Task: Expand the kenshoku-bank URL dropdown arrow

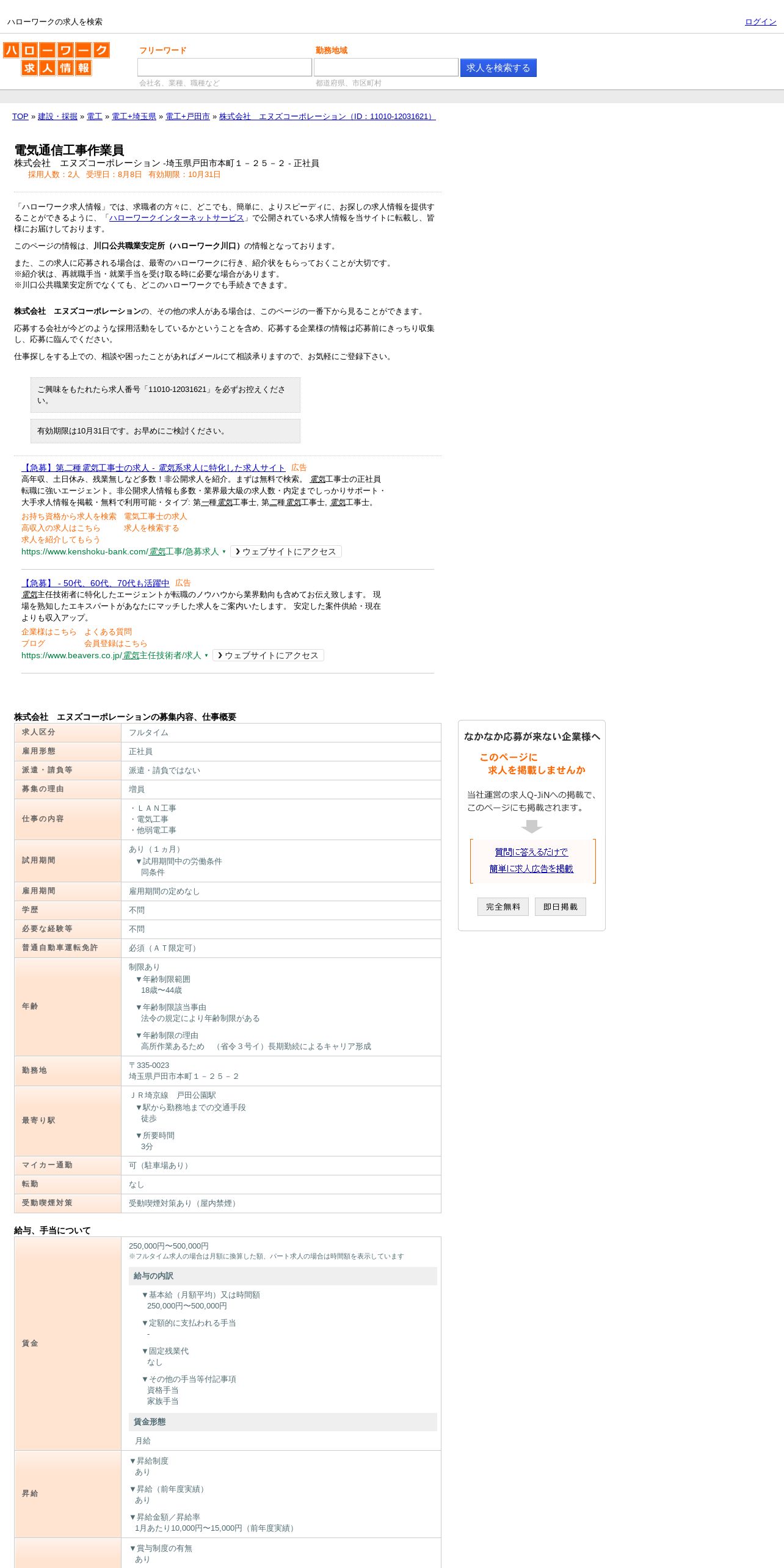Action: point(224,551)
